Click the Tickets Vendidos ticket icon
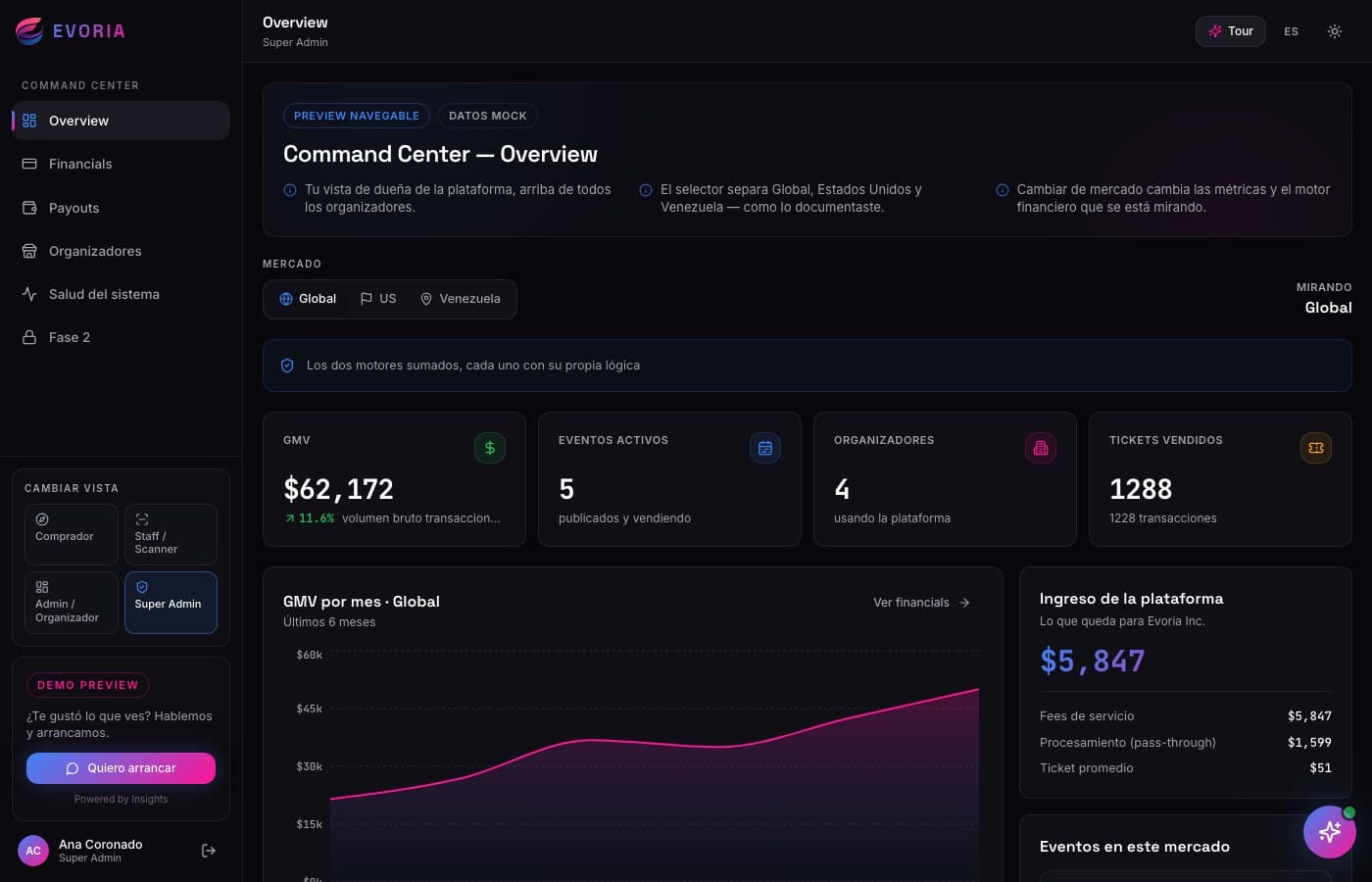This screenshot has height=882, width=1372. point(1316,448)
